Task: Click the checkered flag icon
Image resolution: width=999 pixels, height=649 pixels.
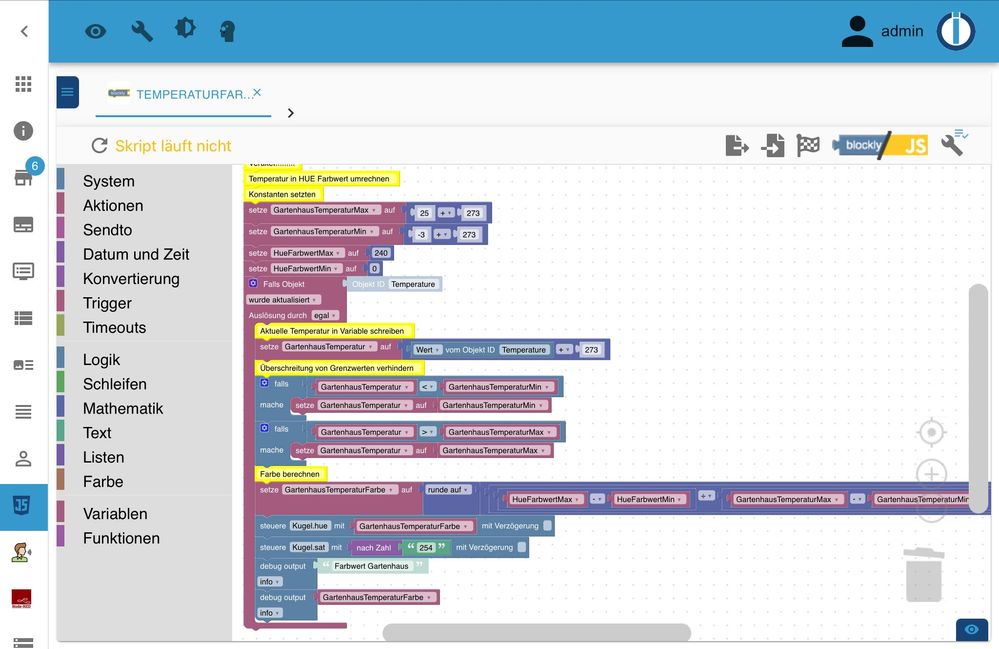Action: click(808, 146)
